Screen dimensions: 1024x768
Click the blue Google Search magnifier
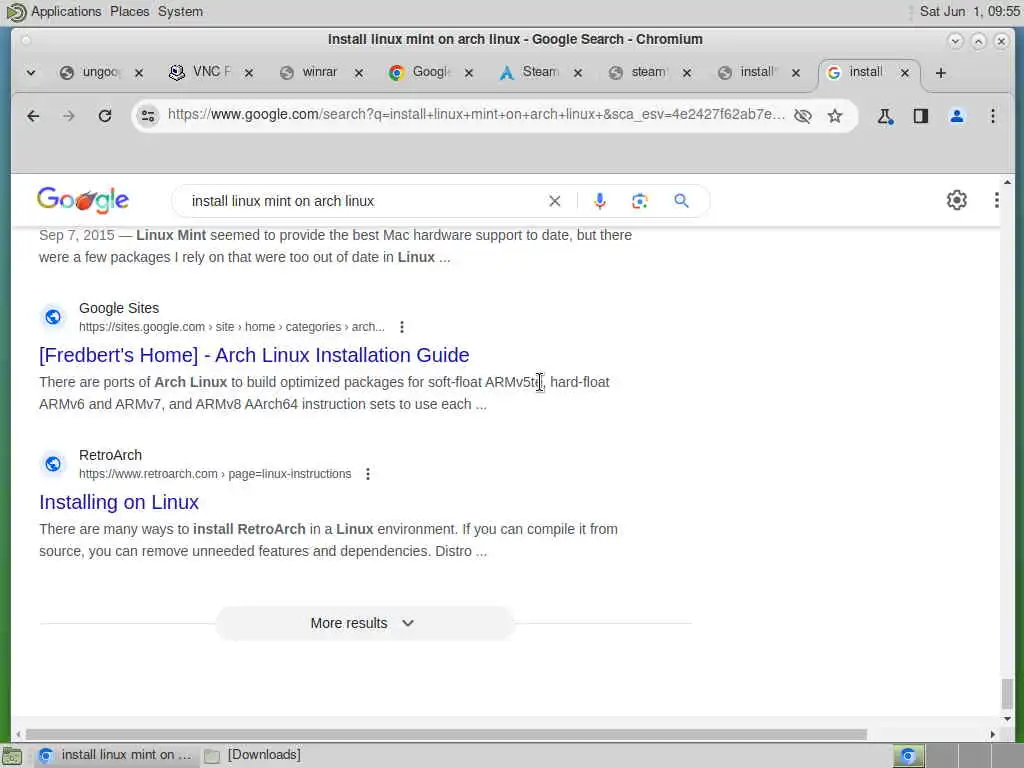point(681,201)
